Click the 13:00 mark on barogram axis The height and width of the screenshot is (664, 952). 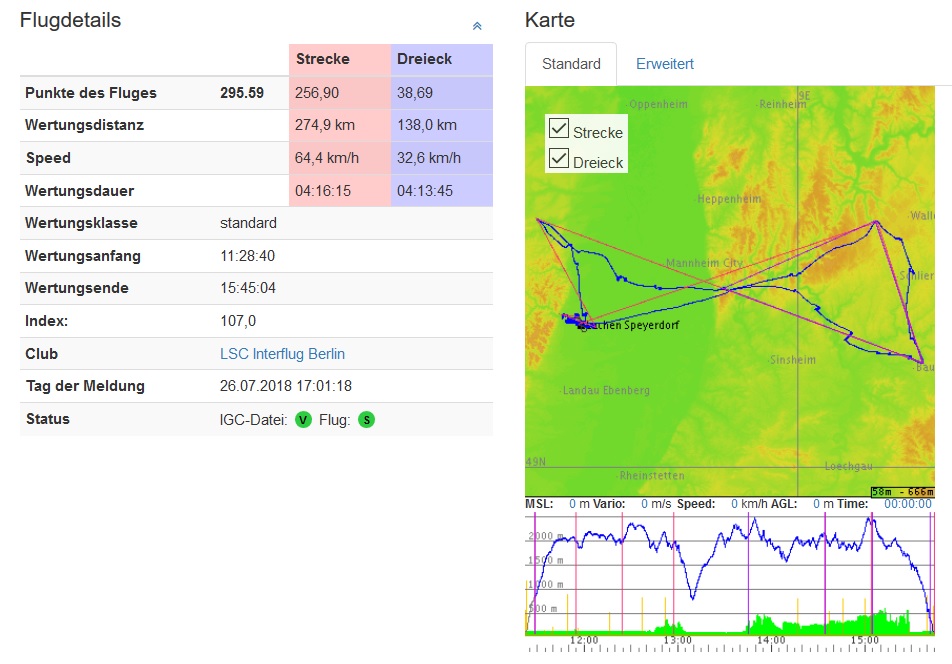(677, 640)
